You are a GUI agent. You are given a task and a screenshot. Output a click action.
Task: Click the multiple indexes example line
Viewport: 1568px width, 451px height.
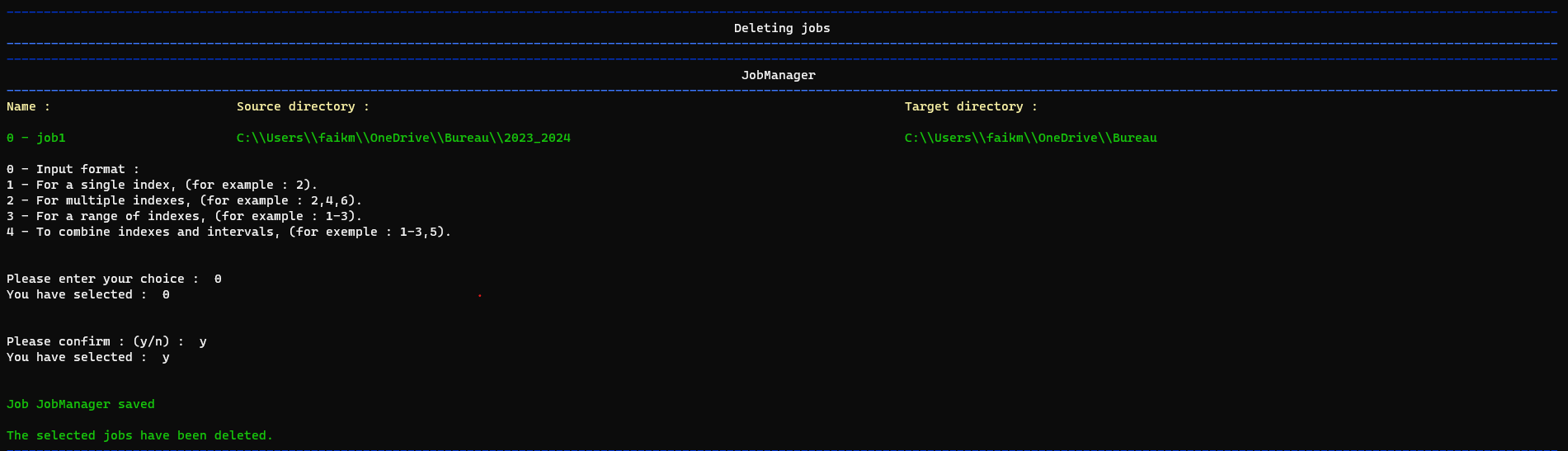(x=184, y=200)
